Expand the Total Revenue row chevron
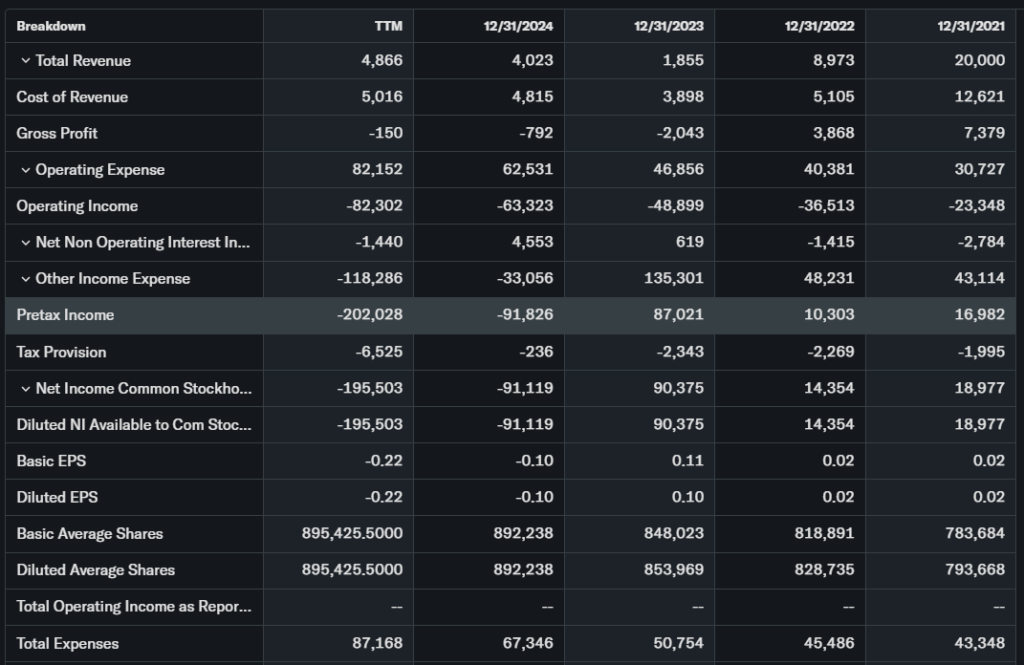Image resolution: width=1024 pixels, height=665 pixels. pos(25,61)
